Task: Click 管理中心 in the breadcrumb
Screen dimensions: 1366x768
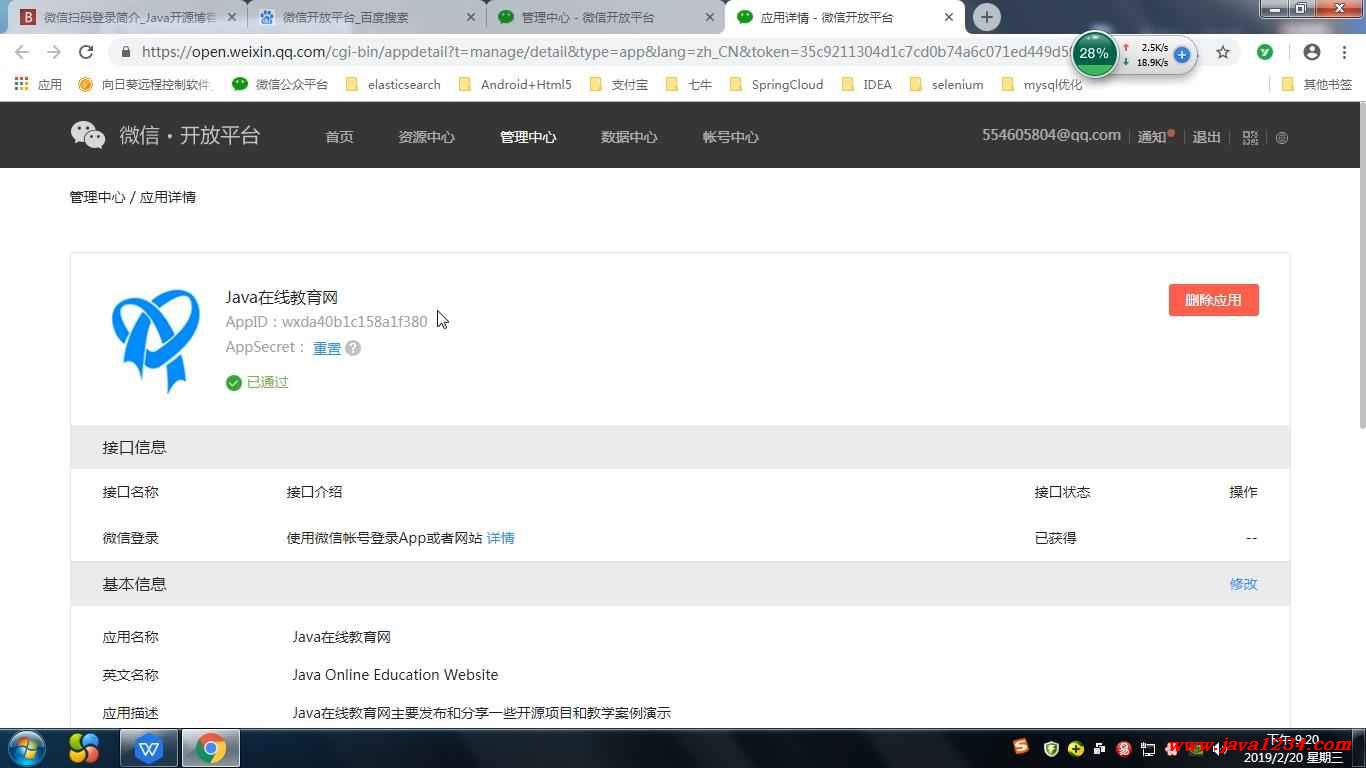Action: coord(97,197)
